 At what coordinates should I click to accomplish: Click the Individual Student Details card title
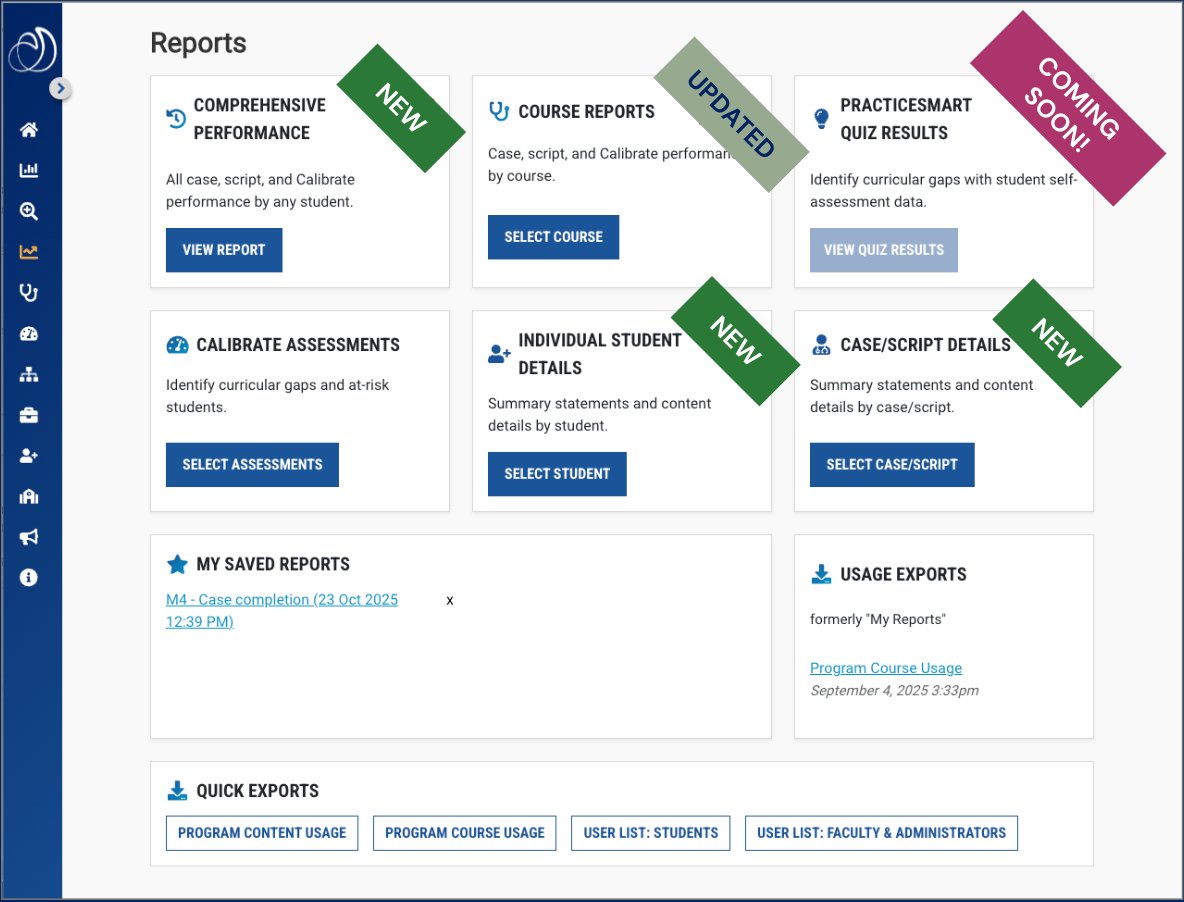(x=600, y=354)
